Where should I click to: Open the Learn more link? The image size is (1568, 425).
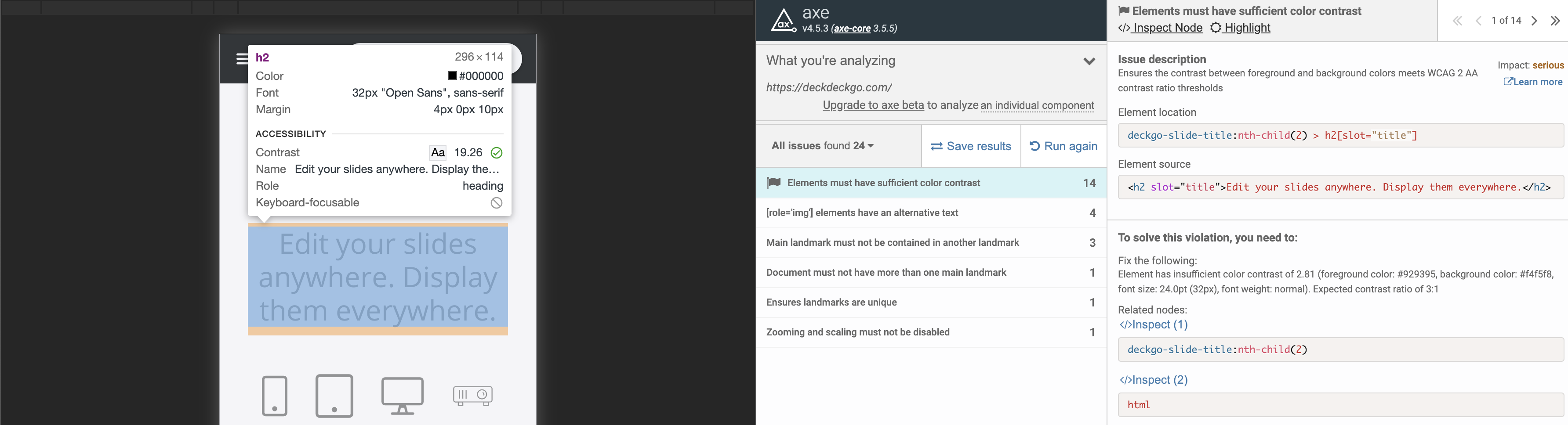point(1533,82)
